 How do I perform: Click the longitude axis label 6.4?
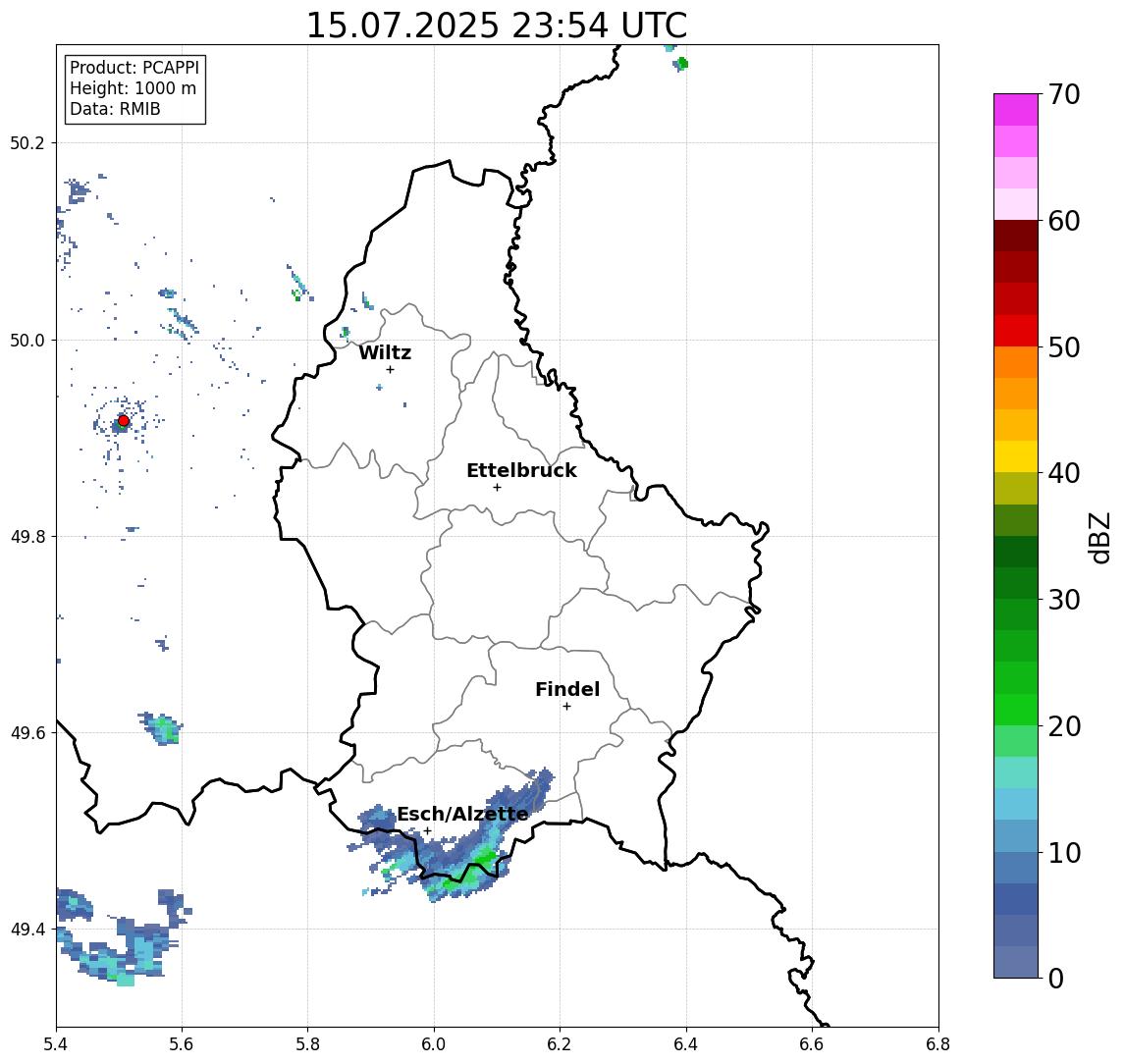686,1044
